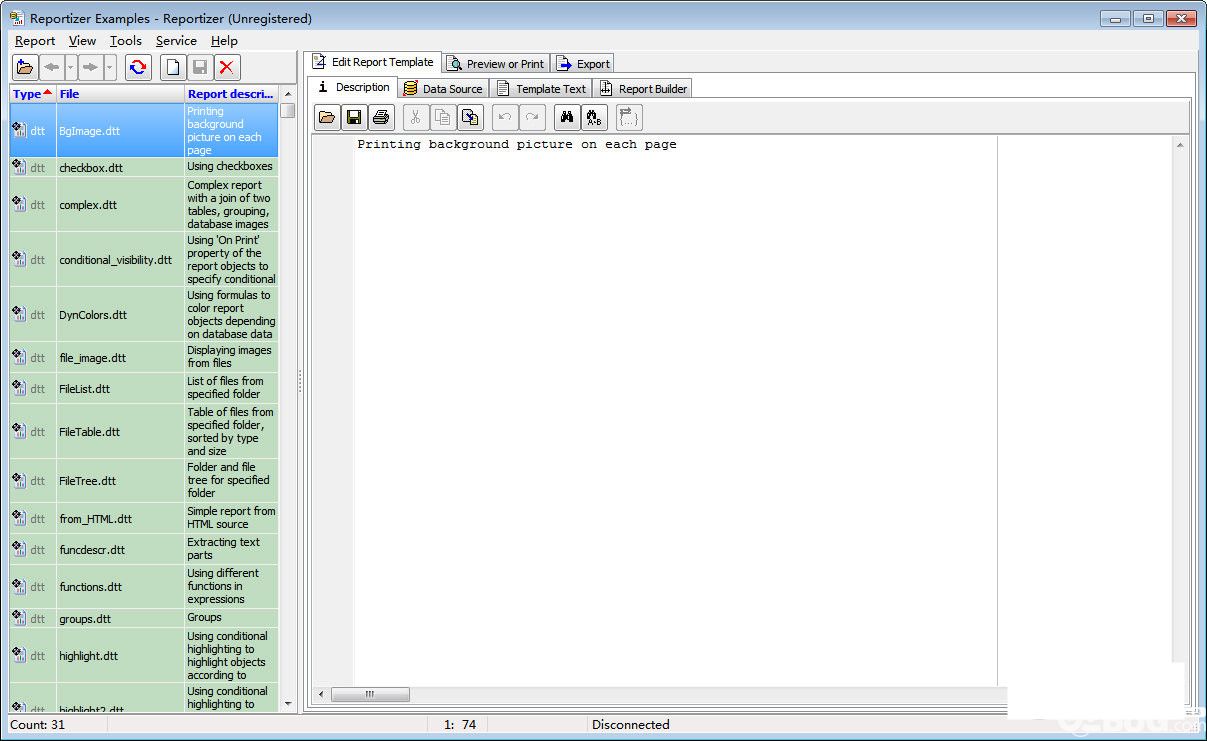Screen dimensions: 1207x741
Task: Select the conditional_visibility.dtt report
Action: [x=144, y=259]
